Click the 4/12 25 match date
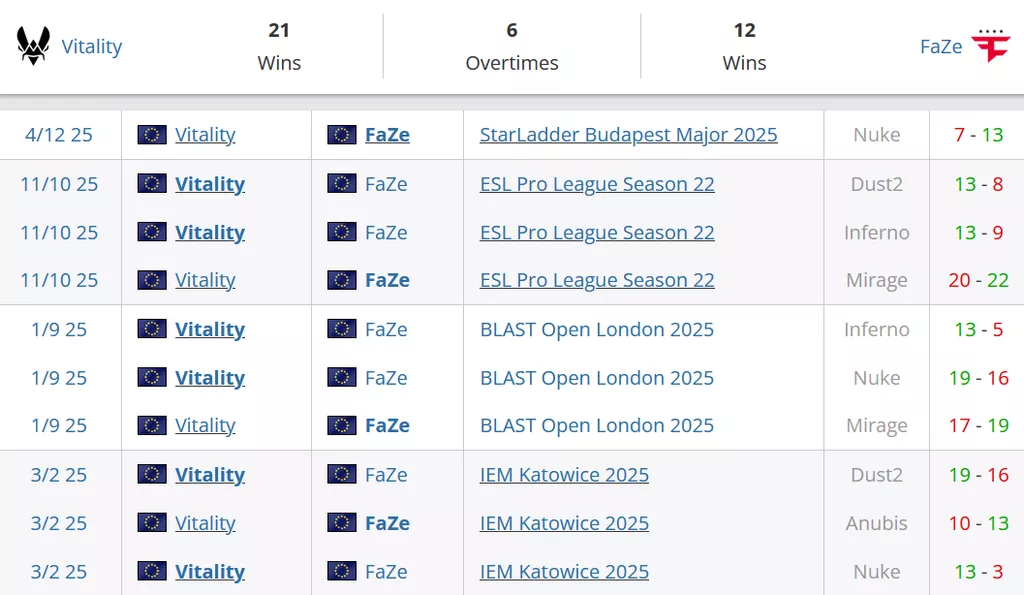 [59, 135]
